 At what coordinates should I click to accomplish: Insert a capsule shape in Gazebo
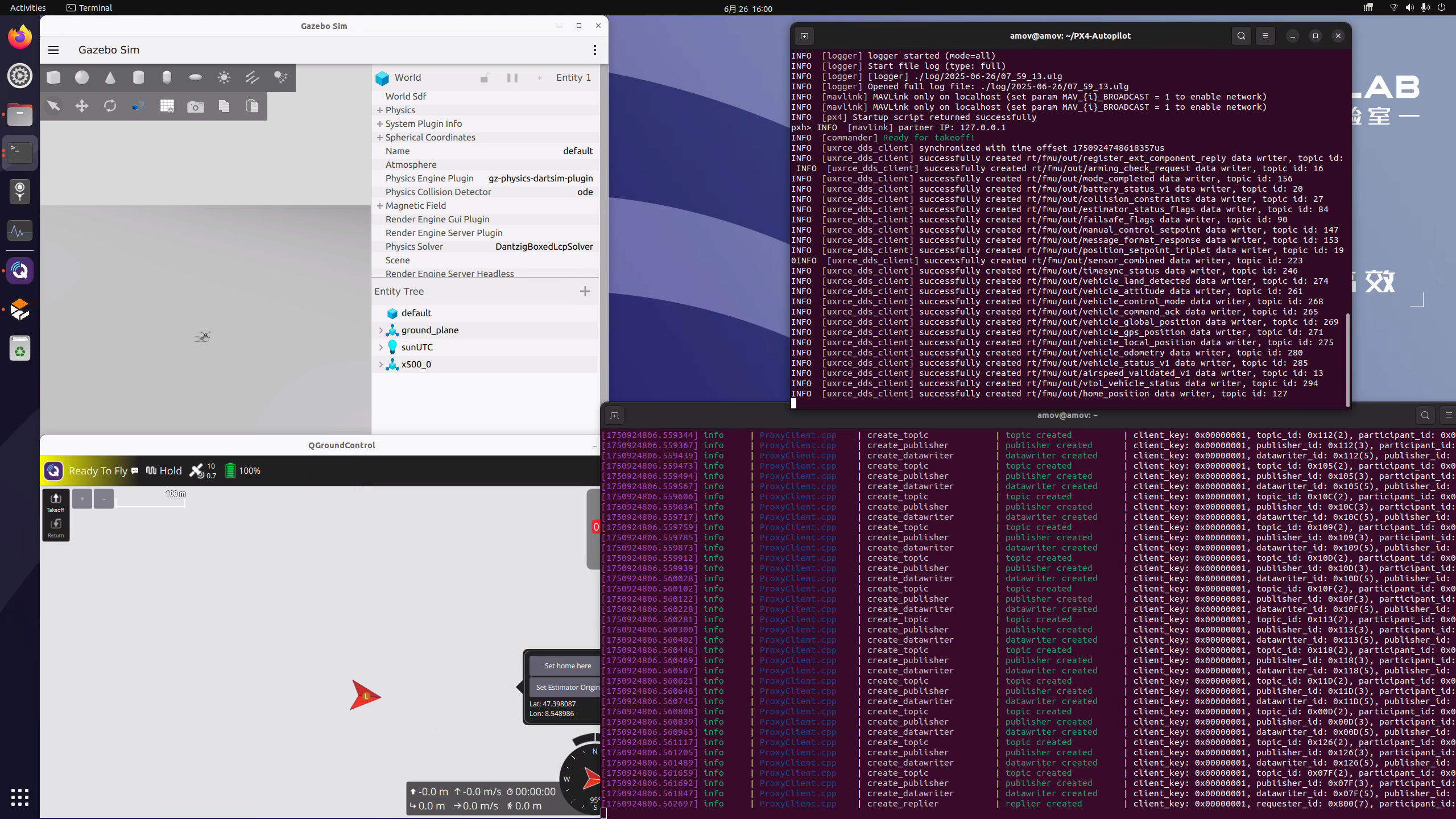coord(167,77)
